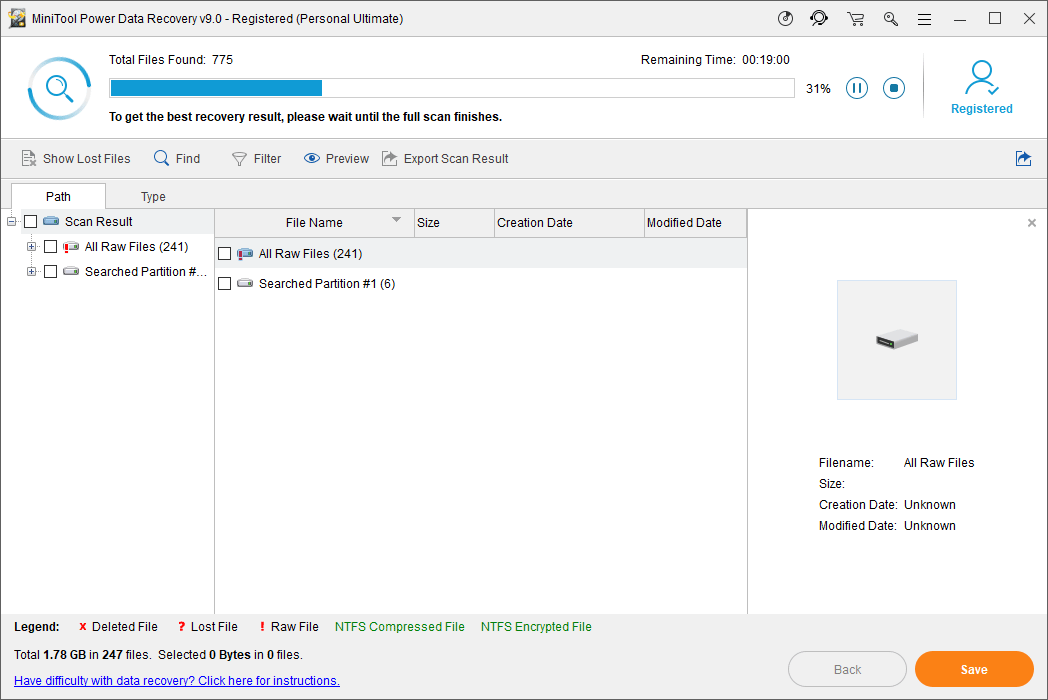
Task: Expand the All Raw Files tree node
Action: pyautogui.click(x=31, y=246)
